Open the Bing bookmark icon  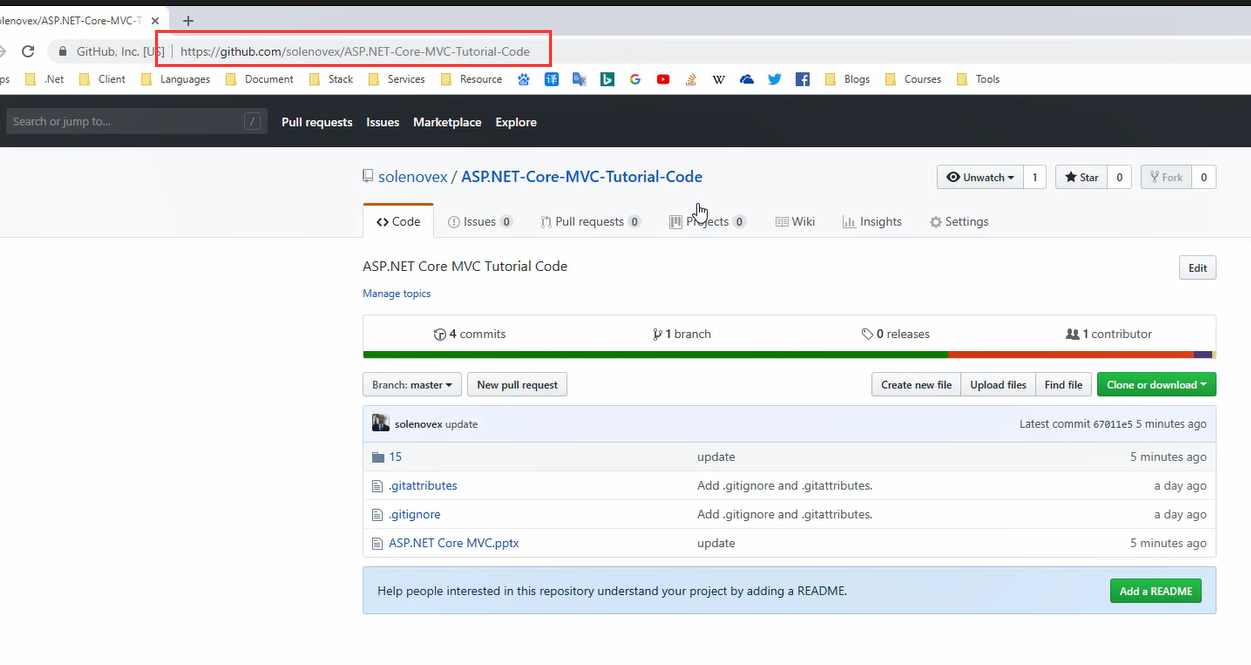tap(607, 79)
